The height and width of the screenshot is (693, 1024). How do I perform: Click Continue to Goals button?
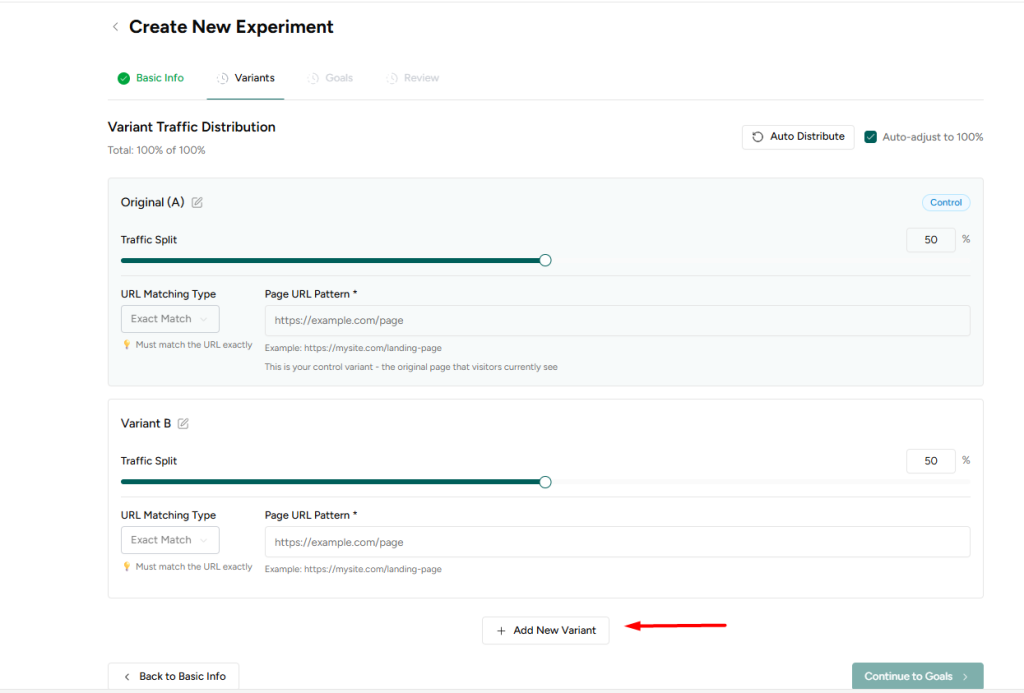point(916,676)
